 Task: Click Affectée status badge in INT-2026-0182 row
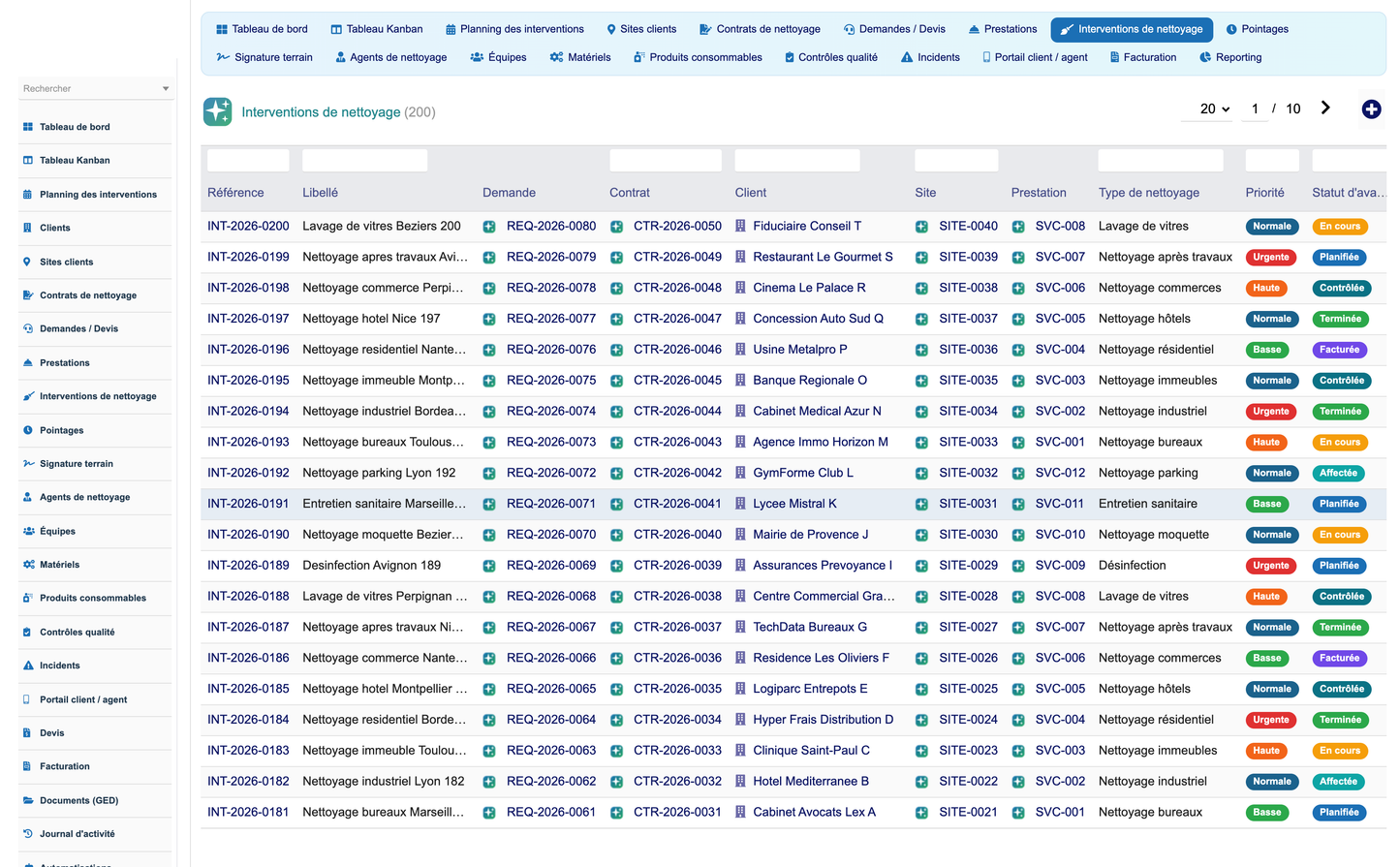point(1339,782)
